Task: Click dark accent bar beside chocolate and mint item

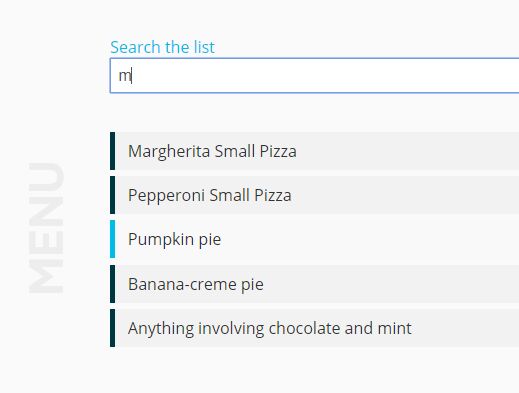Action: click(x=113, y=328)
